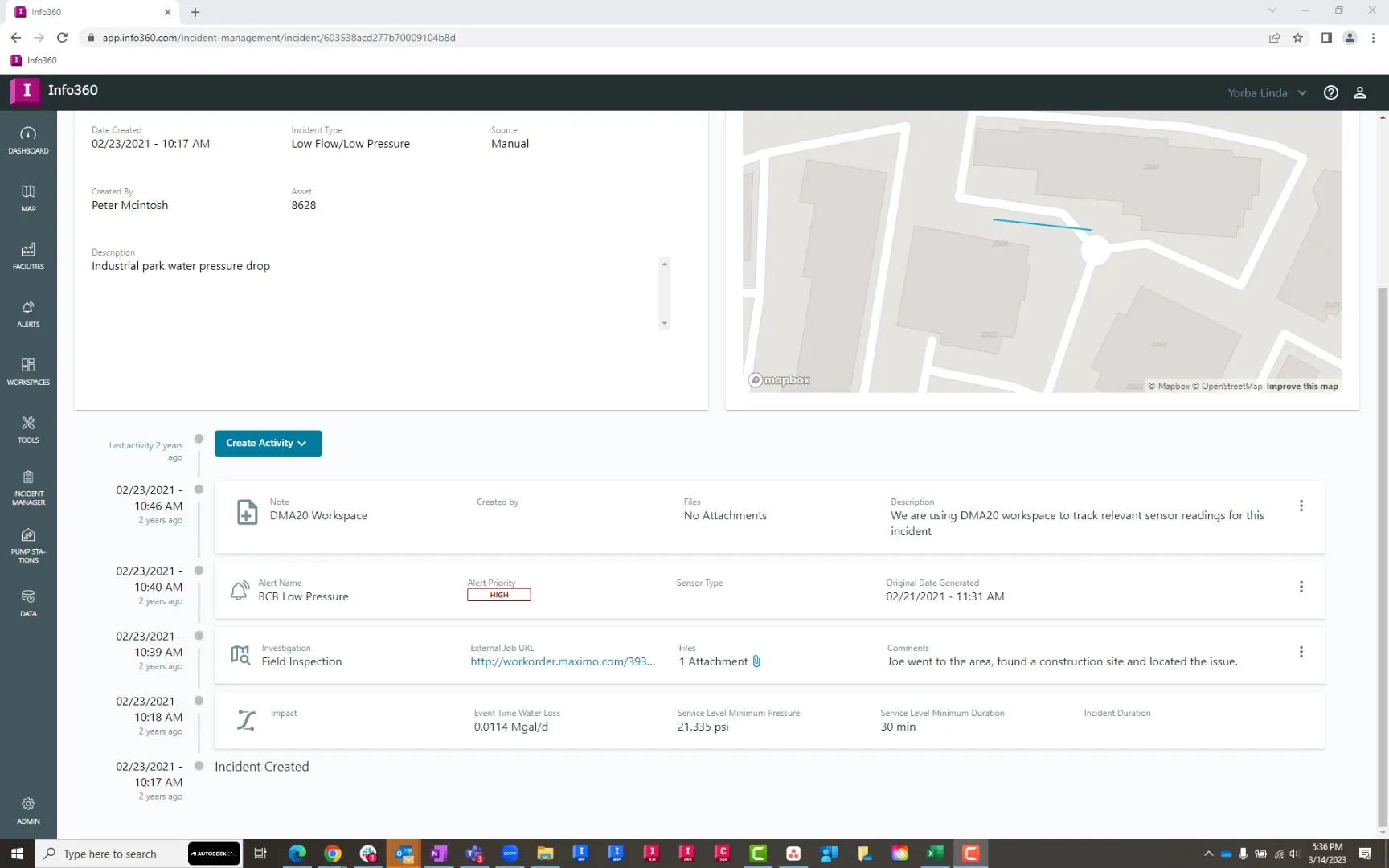Go to the Map view icon

(x=28, y=198)
